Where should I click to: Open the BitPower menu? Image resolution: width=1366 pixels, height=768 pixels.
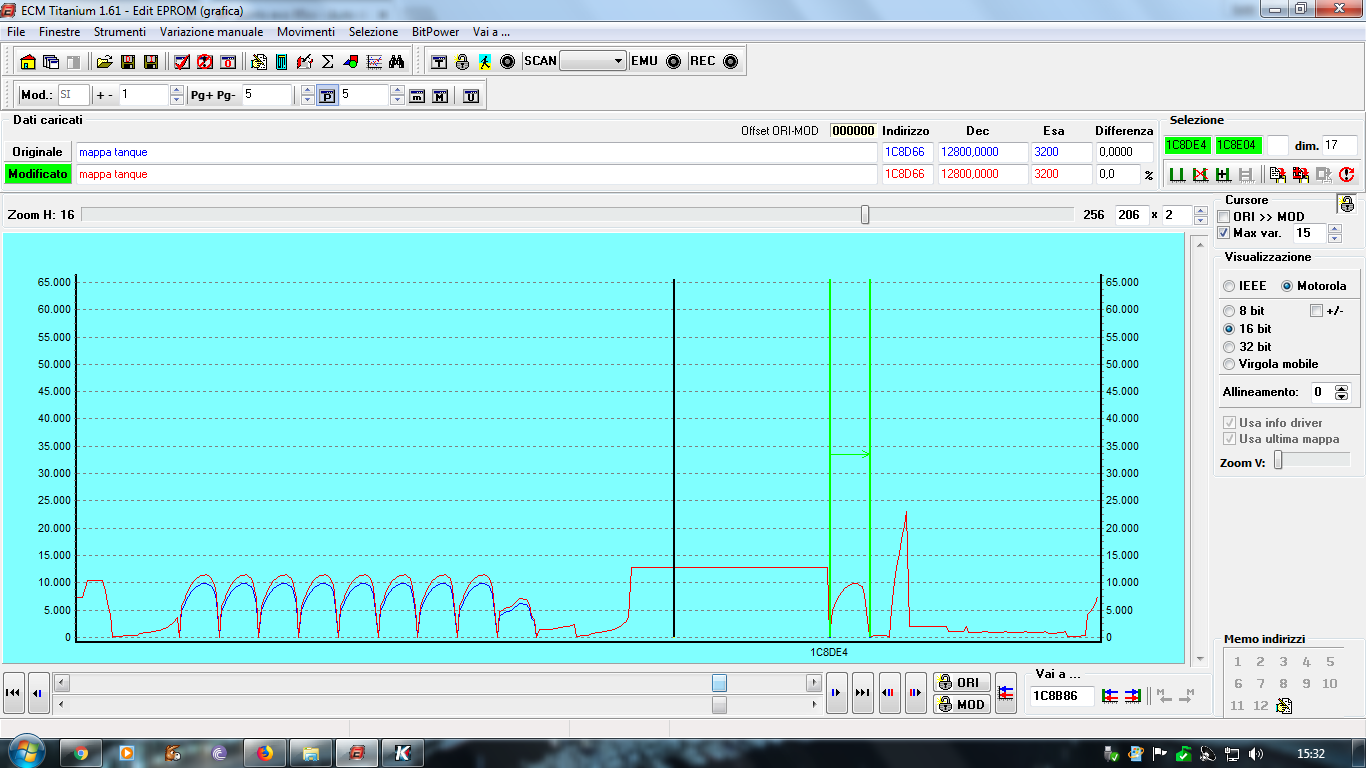coord(436,32)
